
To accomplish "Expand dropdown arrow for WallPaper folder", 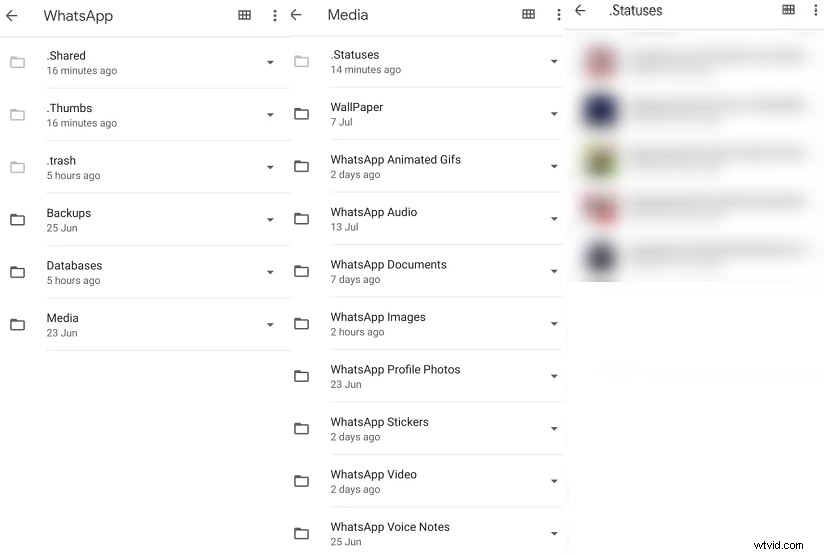I will pos(554,114).
